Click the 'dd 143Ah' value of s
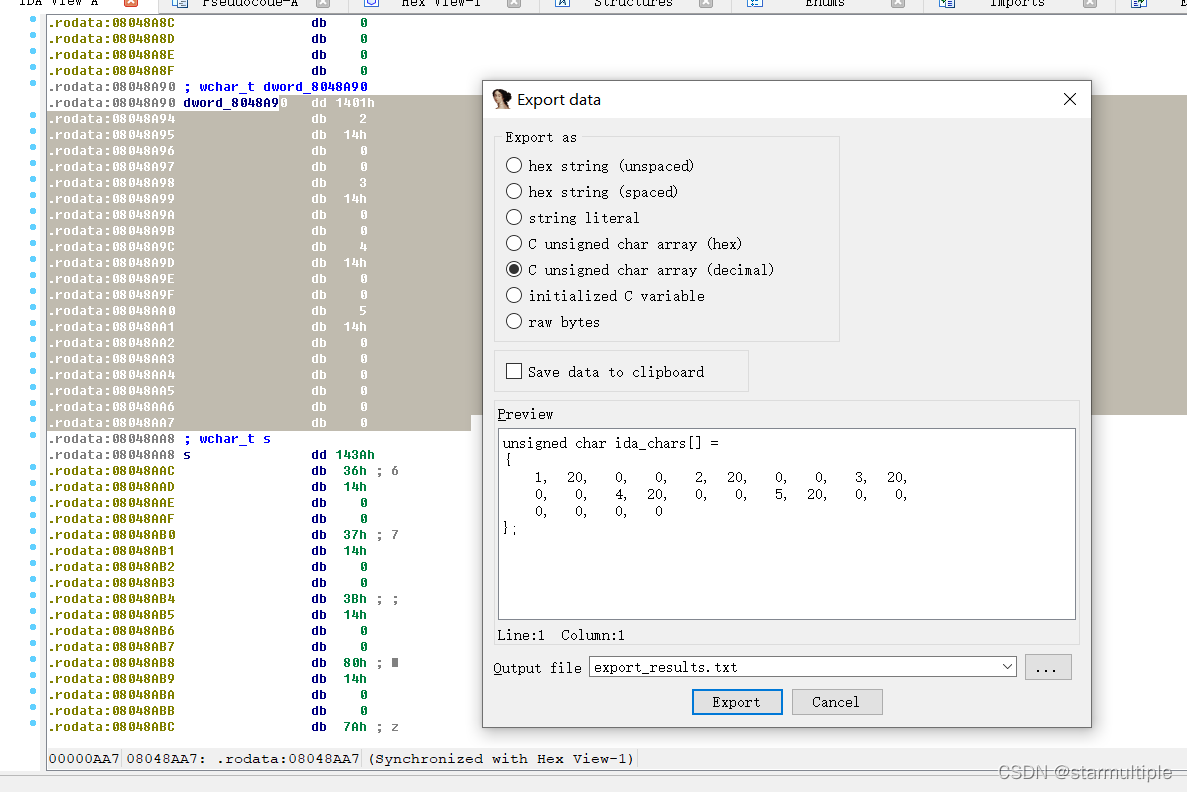This screenshot has width=1187, height=792. click(x=343, y=455)
